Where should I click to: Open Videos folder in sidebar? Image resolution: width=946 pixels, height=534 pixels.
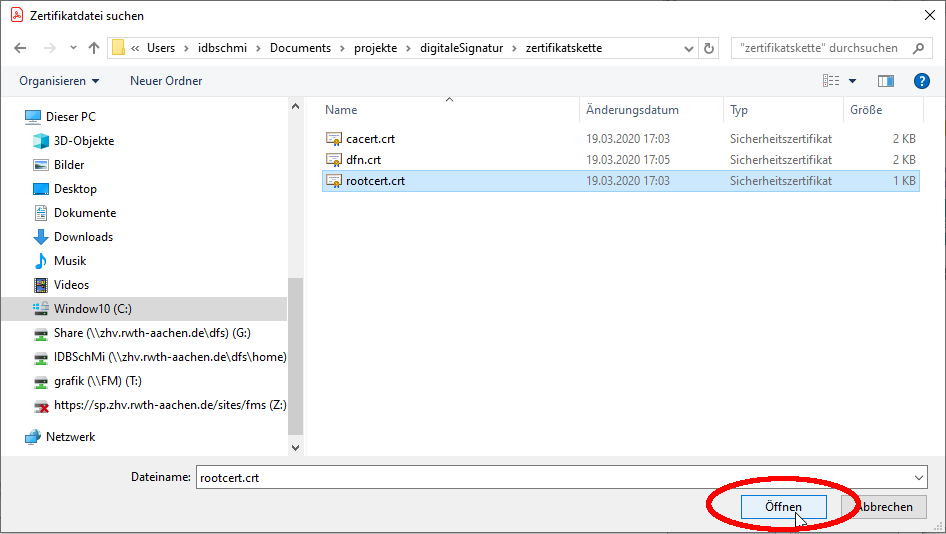71,285
